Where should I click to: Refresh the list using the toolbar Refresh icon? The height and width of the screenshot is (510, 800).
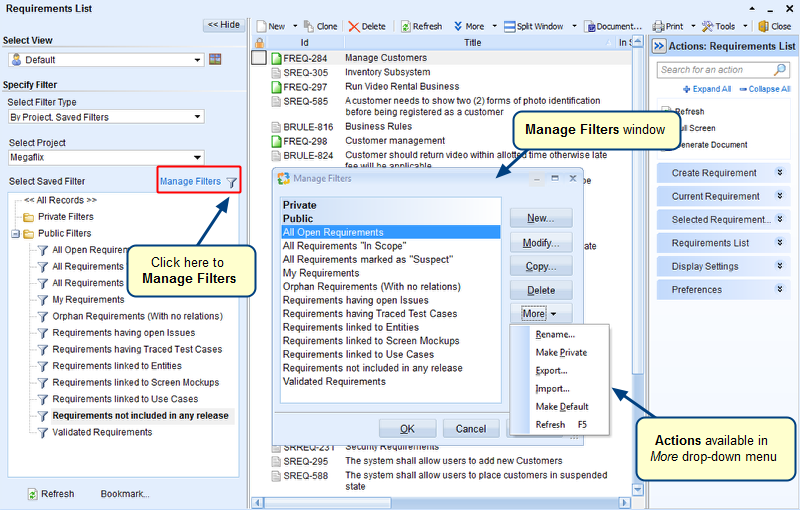pos(407,26)
